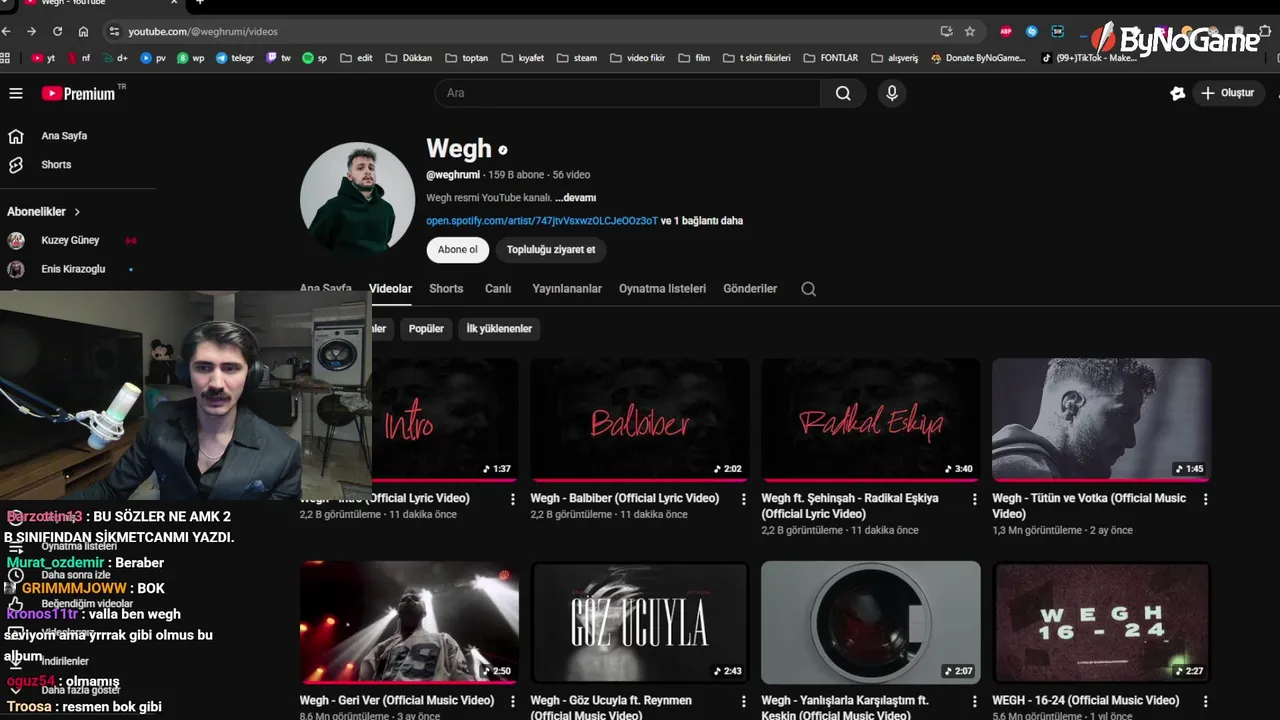Open more options for Geri Ver video

tap(513, 701)
